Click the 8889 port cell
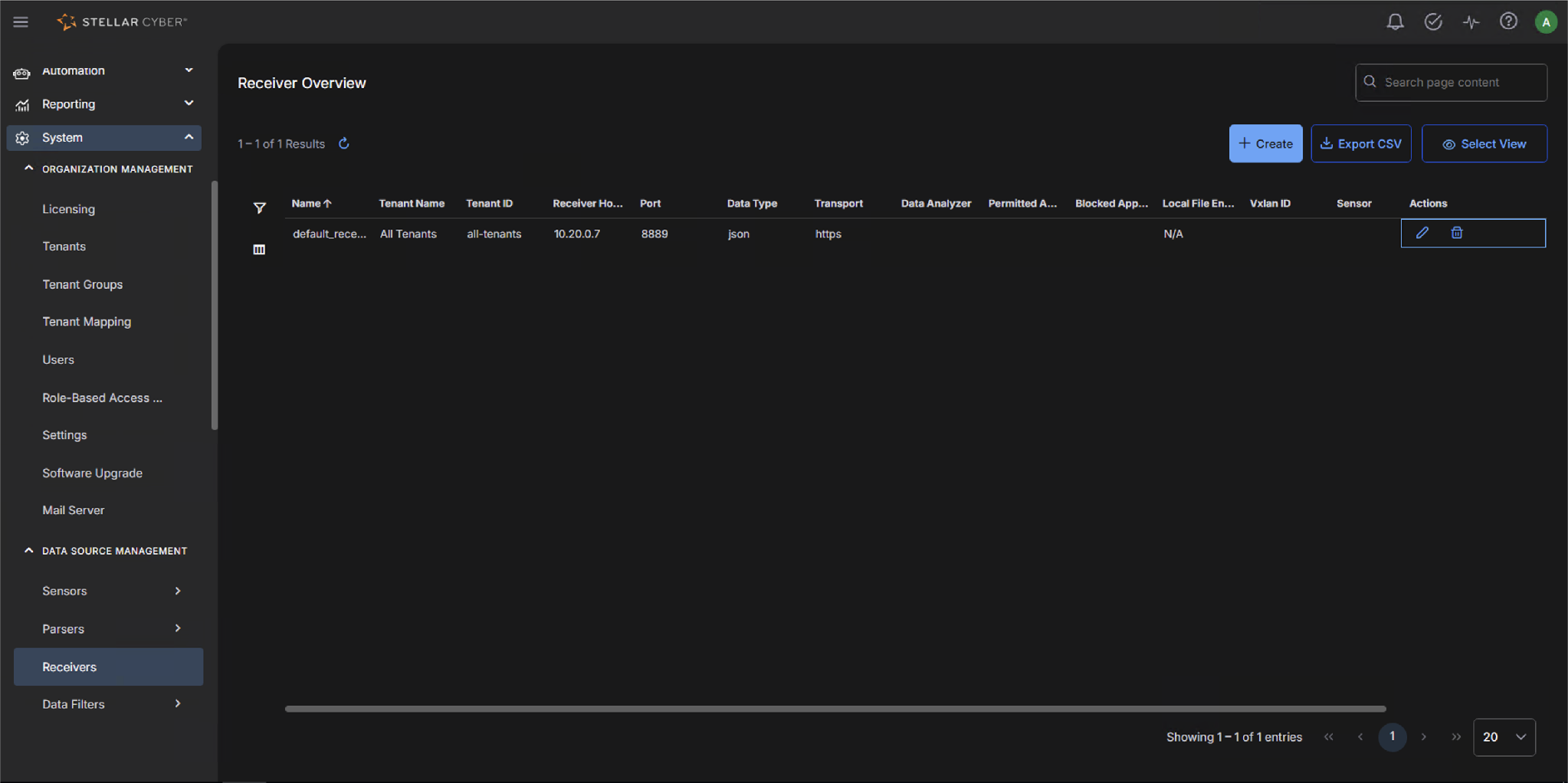Screen dimensions: 1568x783 pyautogui.click(x=654, y=234)
